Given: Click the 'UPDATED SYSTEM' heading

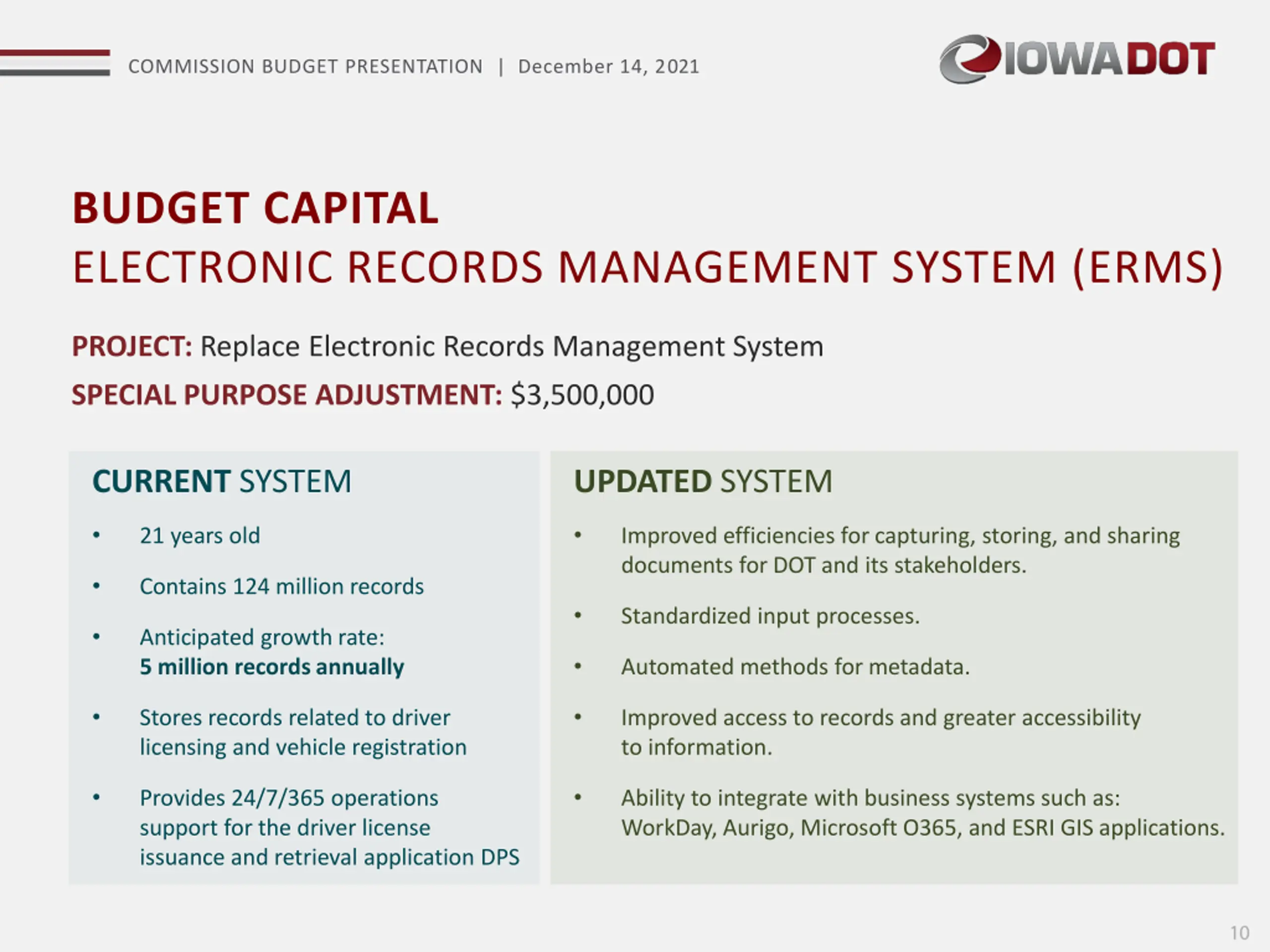Looking at the screenshot, I should [x=703, y=481].
